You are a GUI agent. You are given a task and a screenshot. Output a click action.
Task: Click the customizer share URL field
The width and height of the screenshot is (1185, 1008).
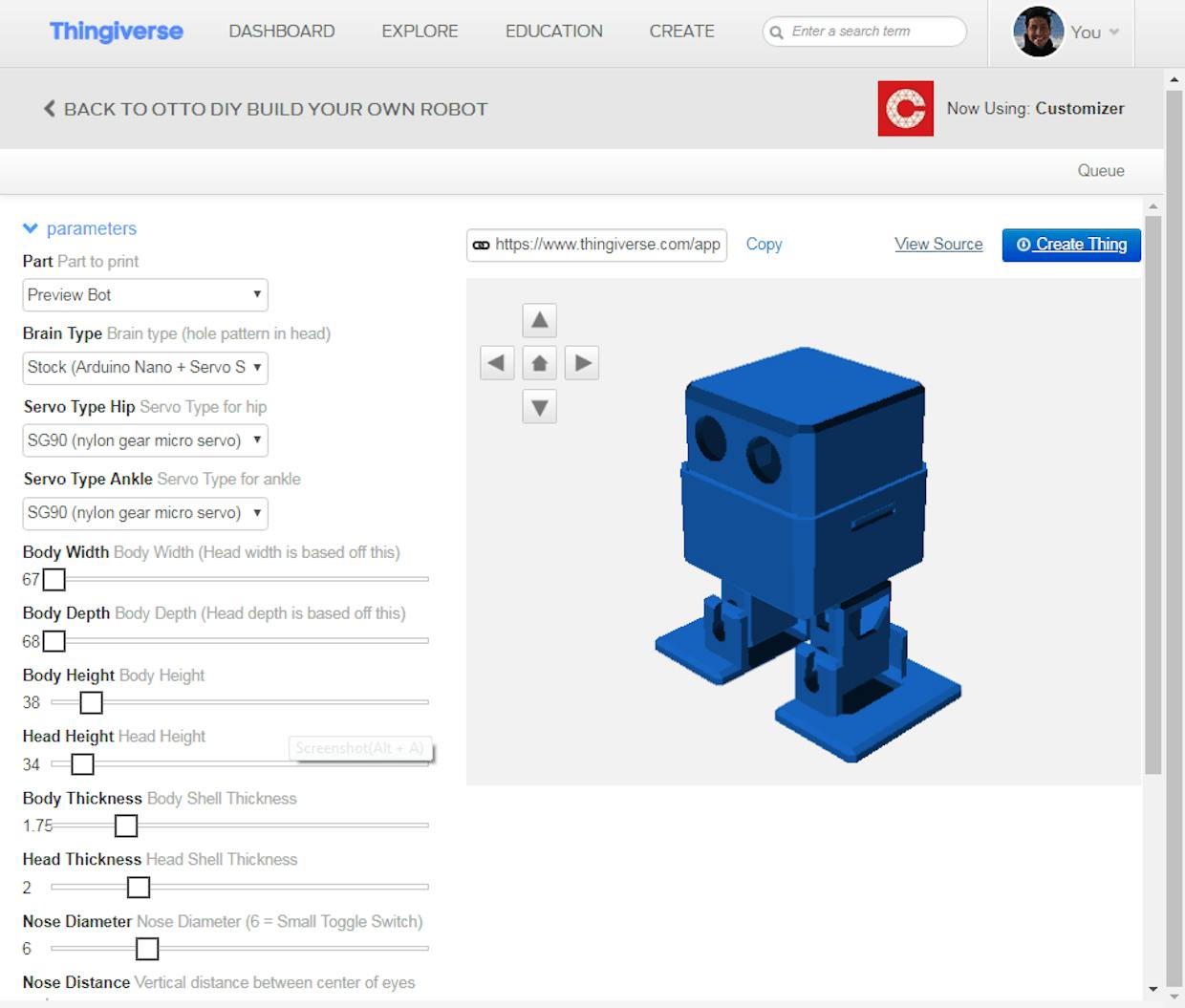pos(597,245)
